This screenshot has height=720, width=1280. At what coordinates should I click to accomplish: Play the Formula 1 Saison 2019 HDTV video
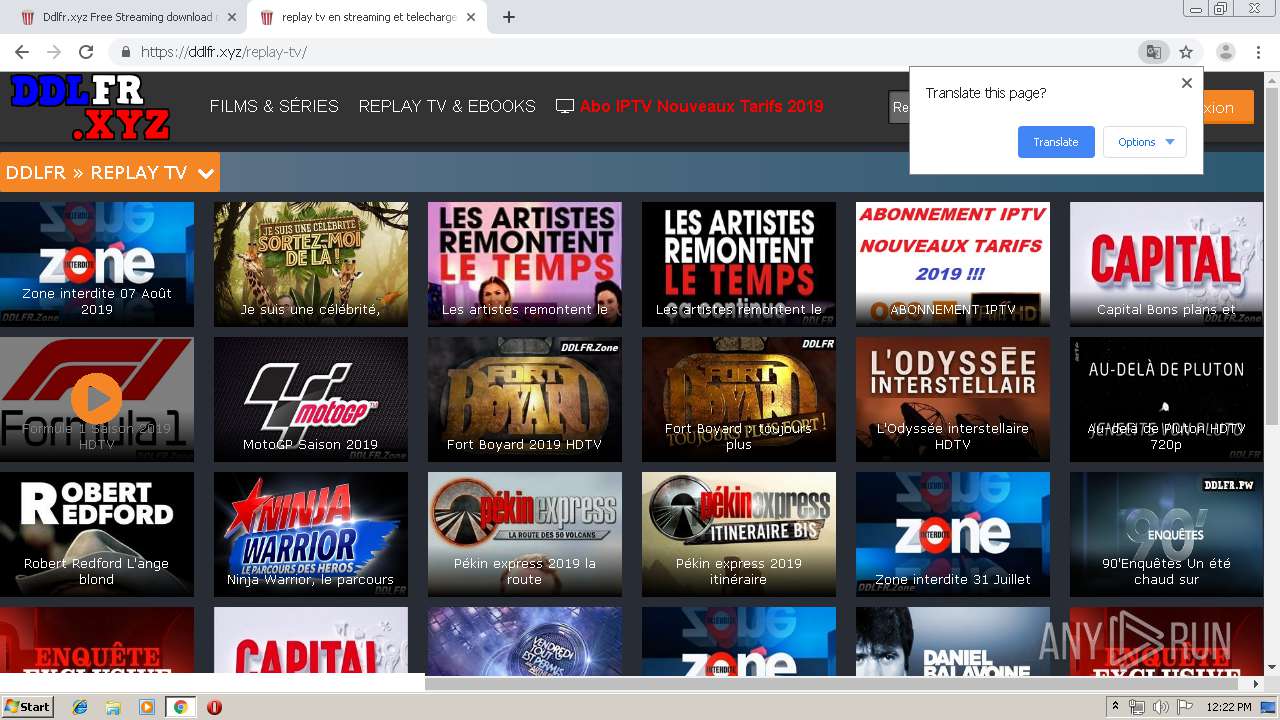[x=97, y=399]
